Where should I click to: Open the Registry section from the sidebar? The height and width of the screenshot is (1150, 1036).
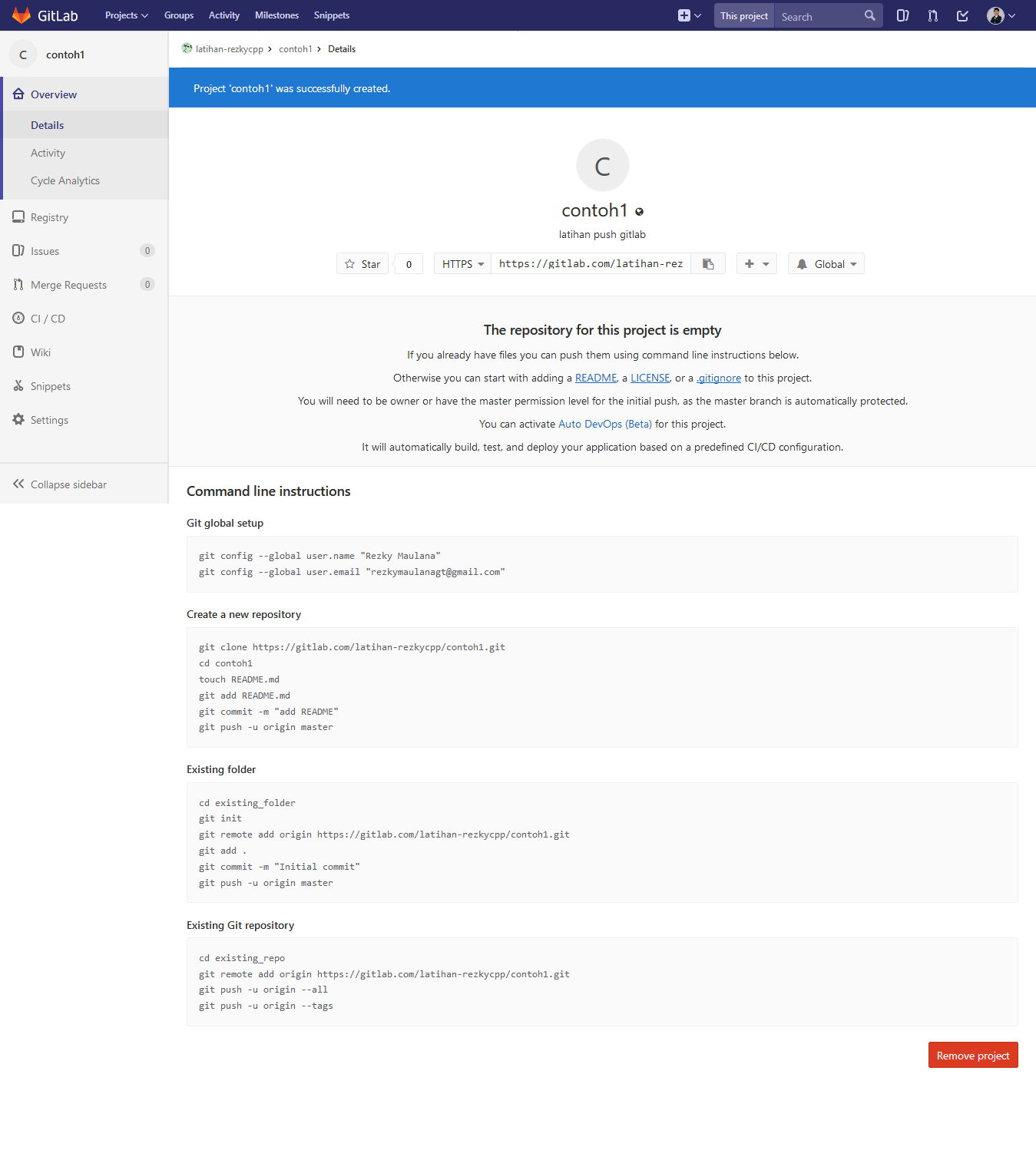(49, 216)
